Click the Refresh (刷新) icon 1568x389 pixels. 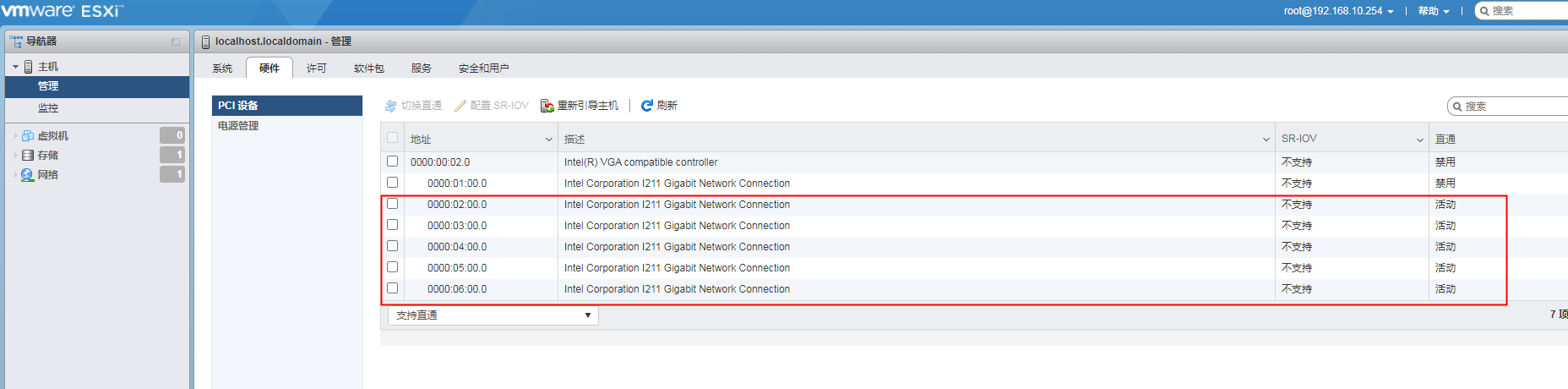(x=646, y=106)
